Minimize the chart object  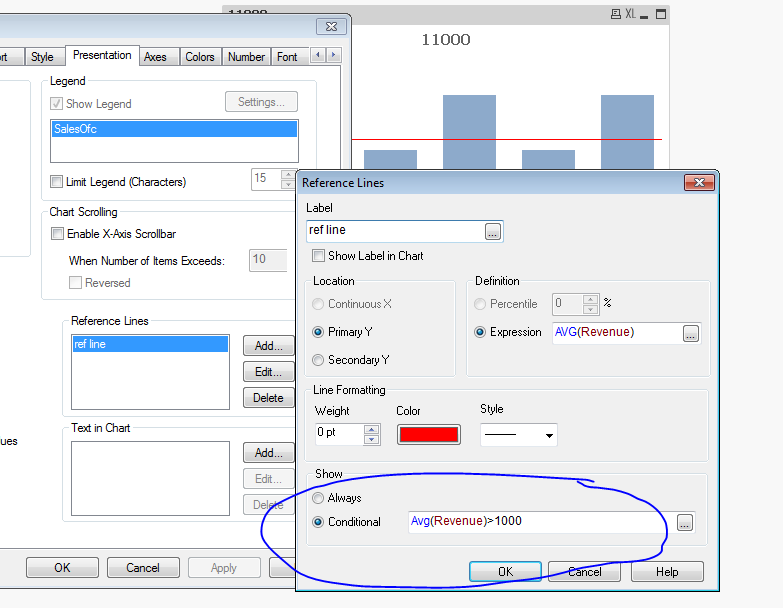coord(644,15)
